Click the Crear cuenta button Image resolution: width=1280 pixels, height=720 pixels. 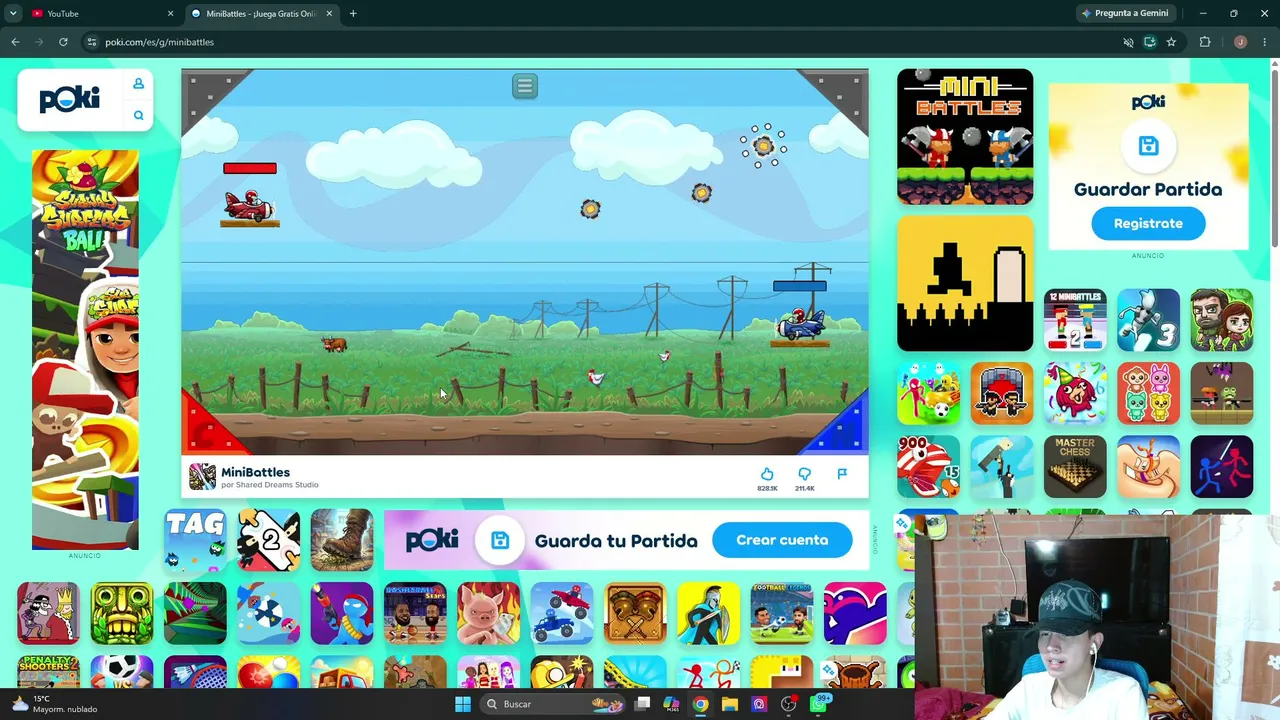click(x=782, y=540)
